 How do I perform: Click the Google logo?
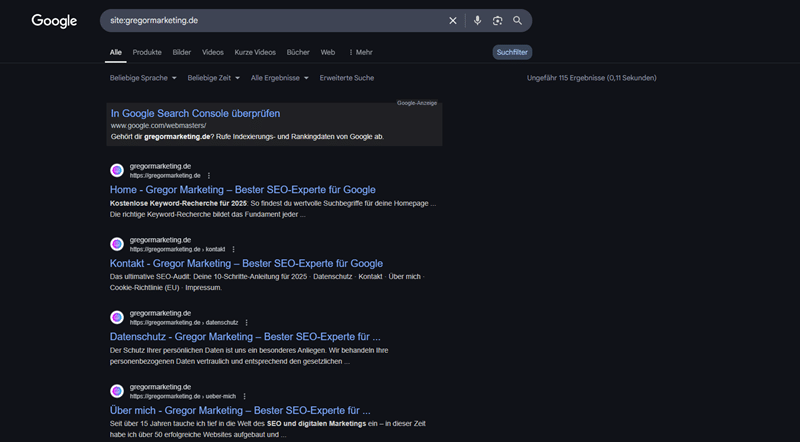tap(54, 21)
